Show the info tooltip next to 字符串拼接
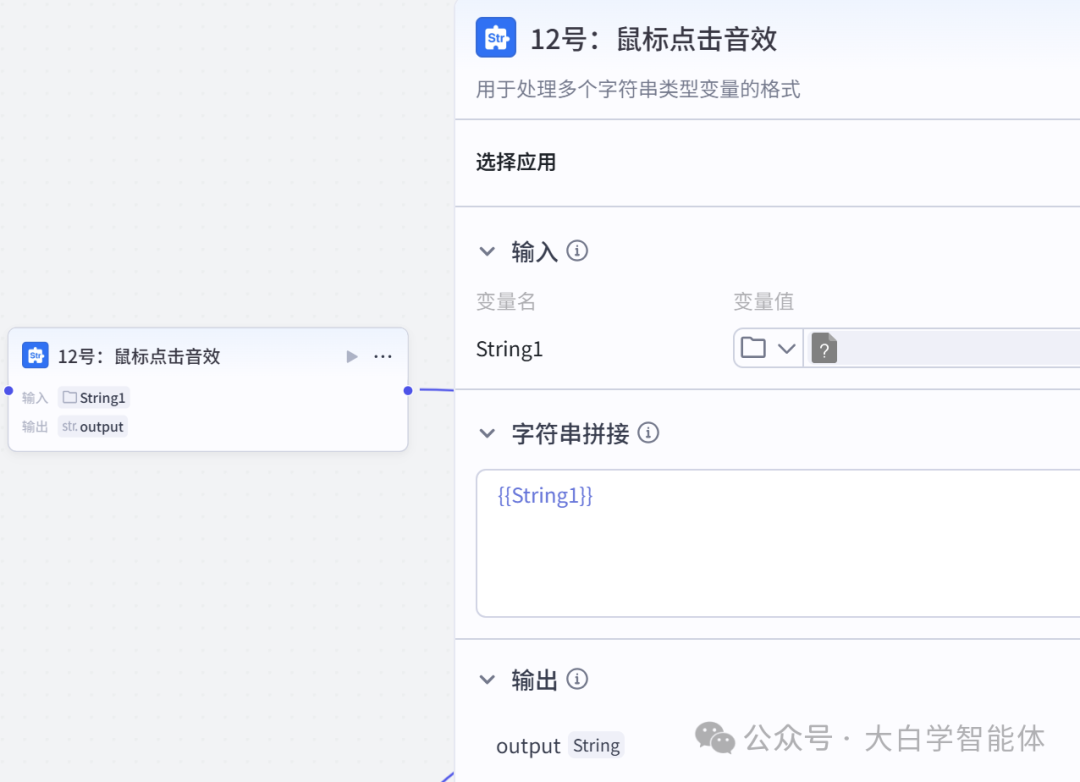 coord(648,433)
